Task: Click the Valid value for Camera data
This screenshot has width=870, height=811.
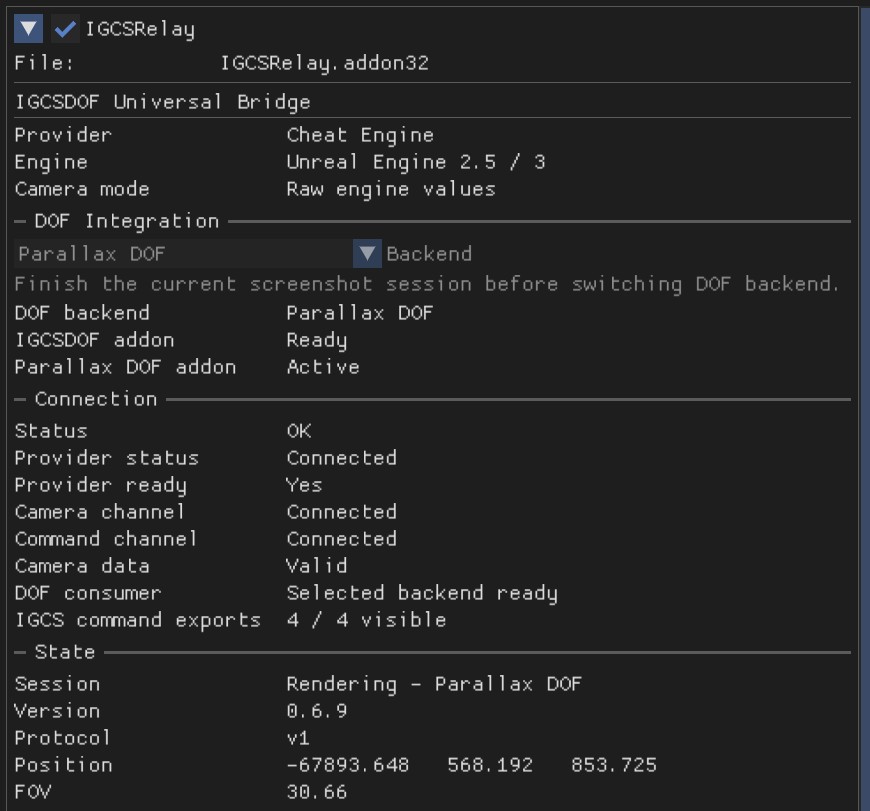Action: [317, 566]
